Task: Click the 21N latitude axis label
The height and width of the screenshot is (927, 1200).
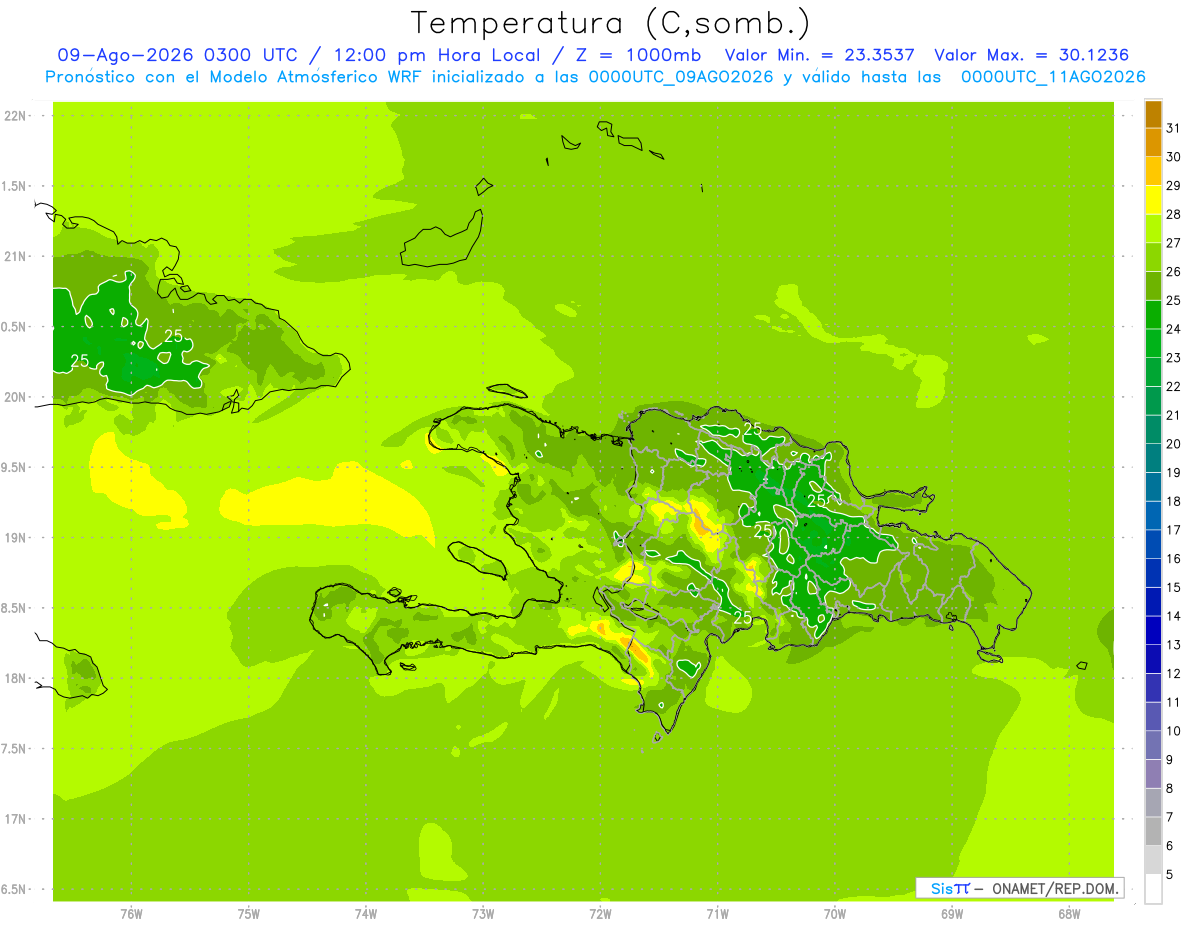Action: pos(16,257)
